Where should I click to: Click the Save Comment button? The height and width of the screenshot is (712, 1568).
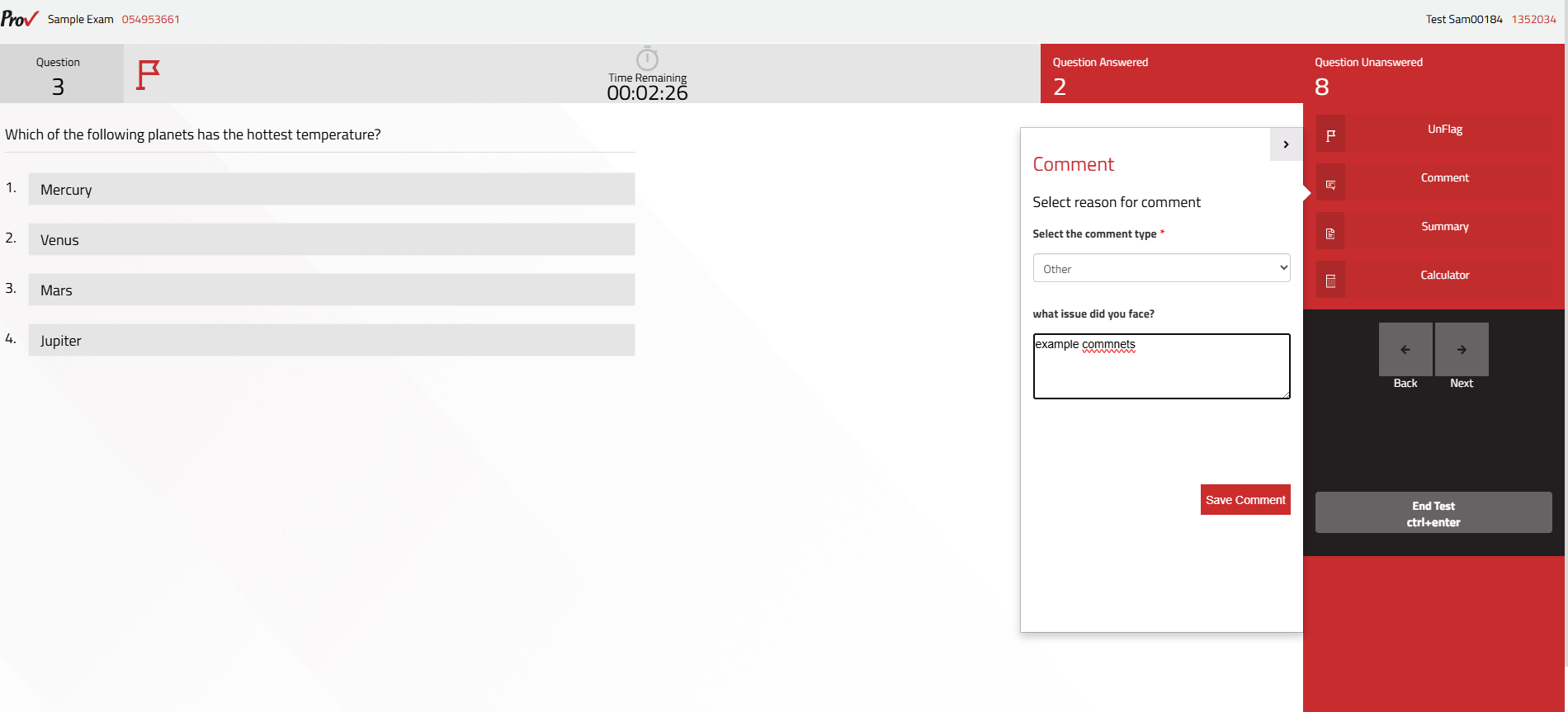(1245, 500)
